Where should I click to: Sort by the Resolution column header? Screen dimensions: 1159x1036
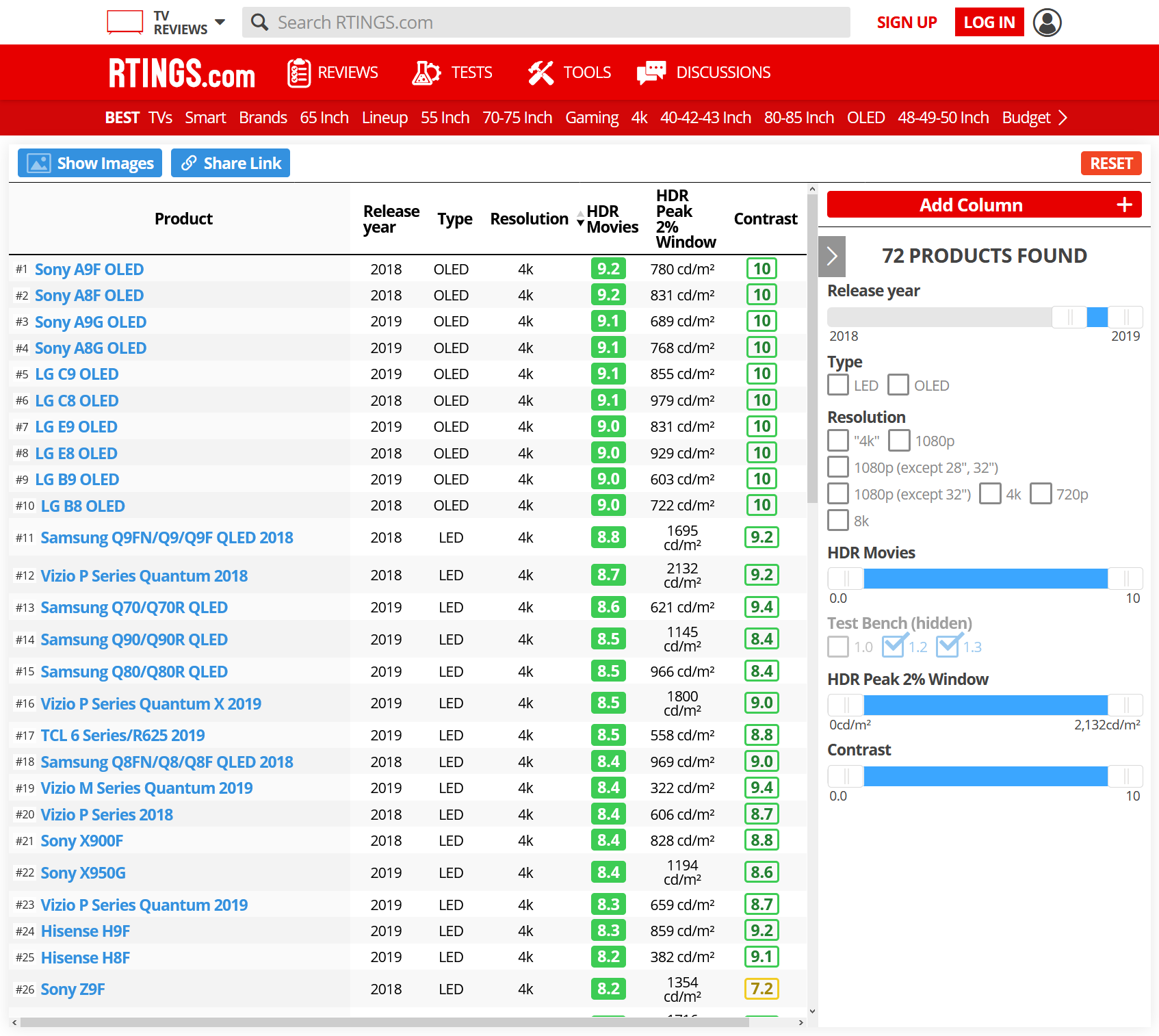pyautogui.click(x=529, y=219)
